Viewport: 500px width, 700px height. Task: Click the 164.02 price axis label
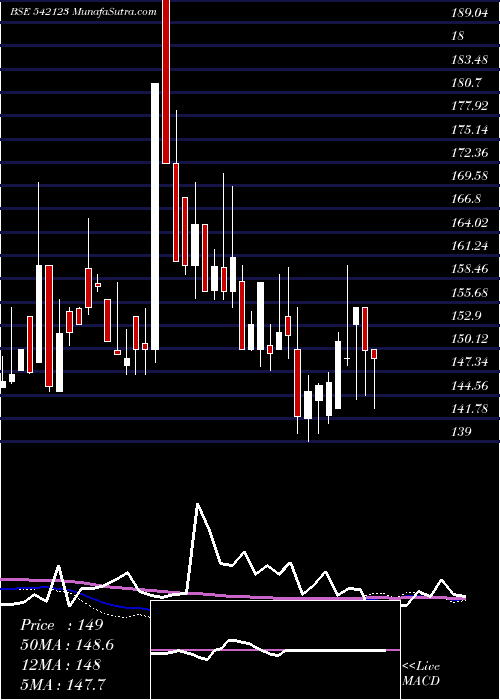(470, 222)
